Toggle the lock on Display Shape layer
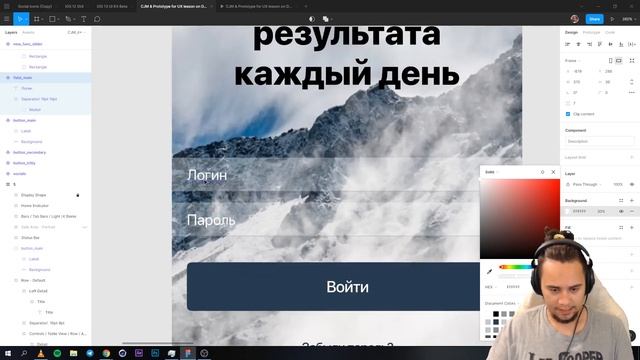 (78, 195)
